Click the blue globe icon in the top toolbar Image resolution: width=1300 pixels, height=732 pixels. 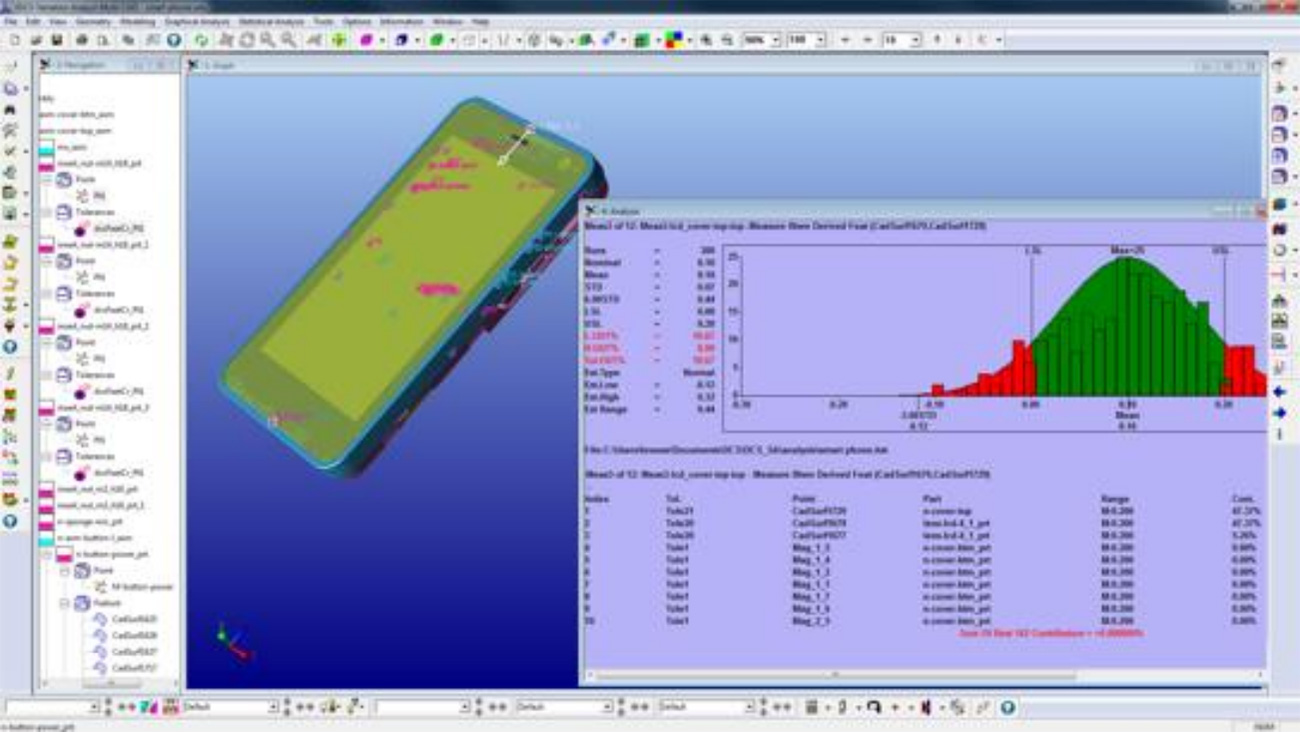[x=174, y=41]
